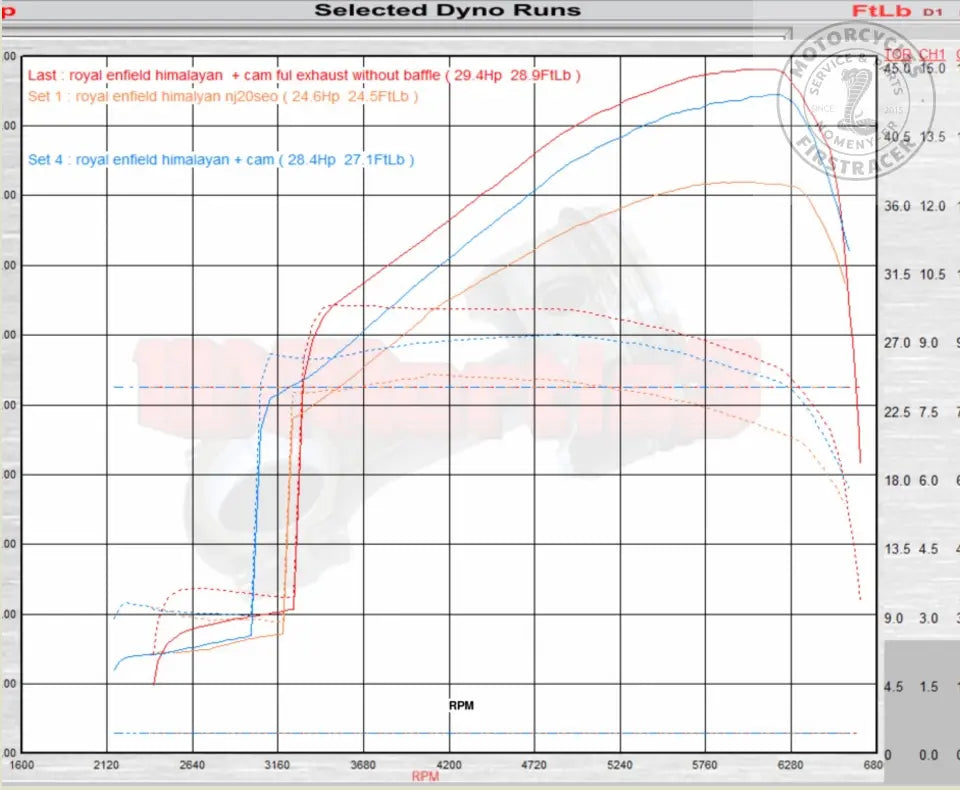Image resolution: width=960 pixels, height=790 pixels.
Task: Select the orange 'Set 1' nj20seo legend entry
Action: 223,96
